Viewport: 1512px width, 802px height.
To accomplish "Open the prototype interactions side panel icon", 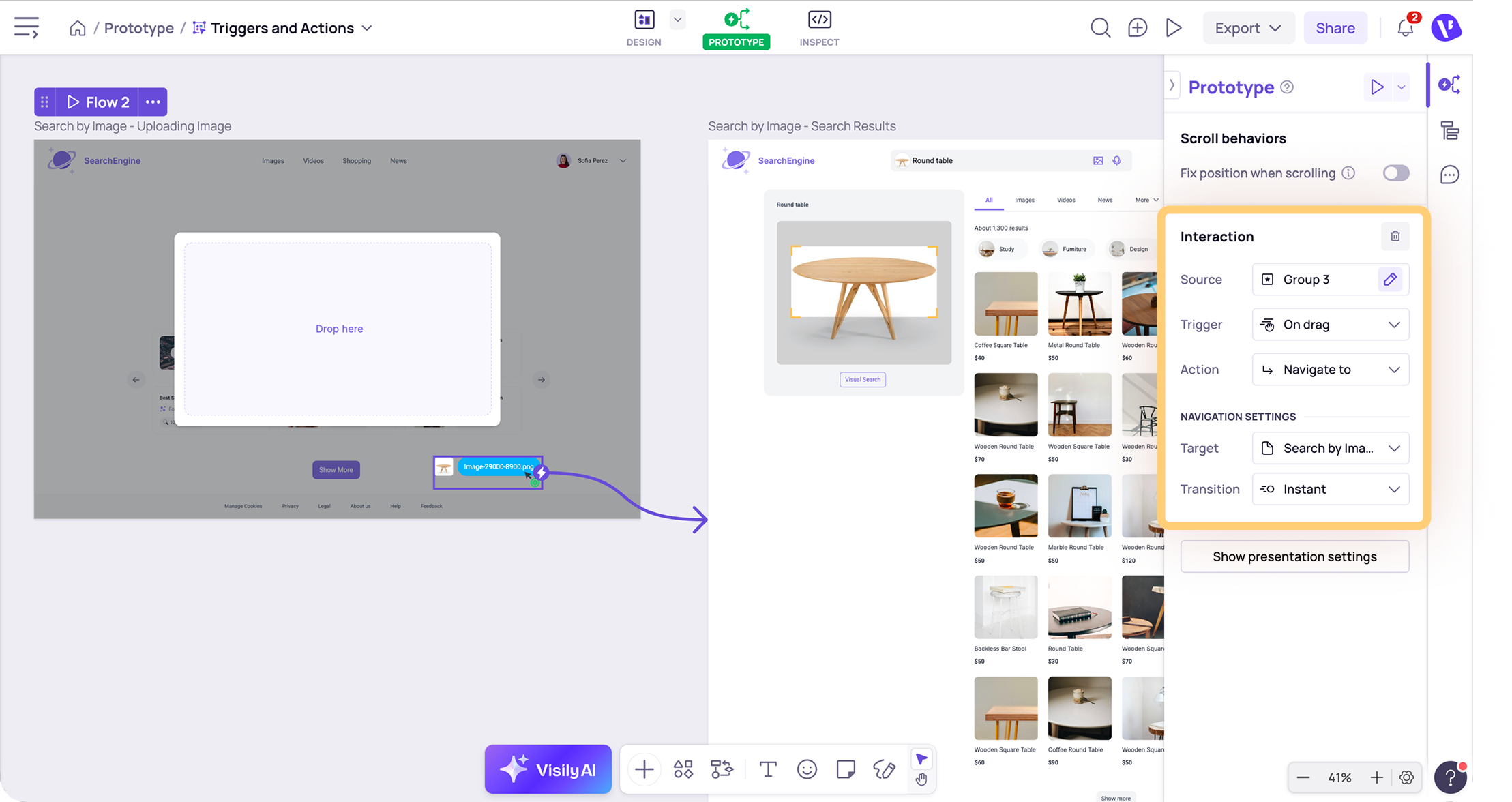I will click(x=1449, y=85).
